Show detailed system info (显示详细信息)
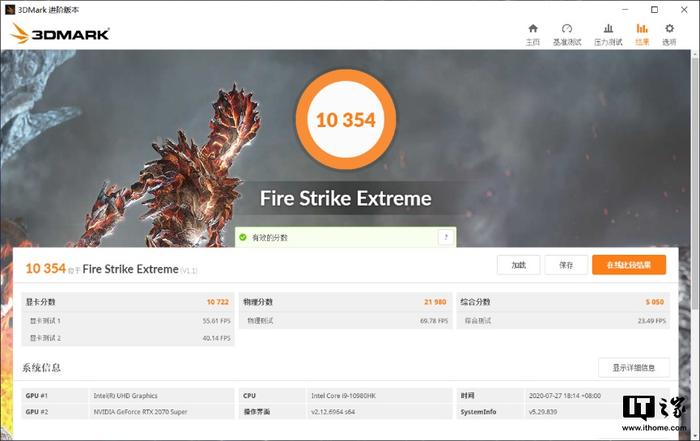Viewport: 700px width, 441px height. click(x=634, y=368)
